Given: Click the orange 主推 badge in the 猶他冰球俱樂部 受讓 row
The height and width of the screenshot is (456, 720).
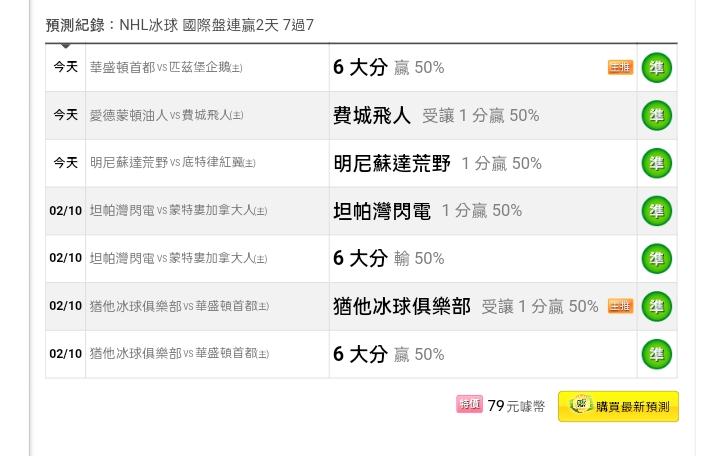Looking at the screenshot, I should [620, 306].
